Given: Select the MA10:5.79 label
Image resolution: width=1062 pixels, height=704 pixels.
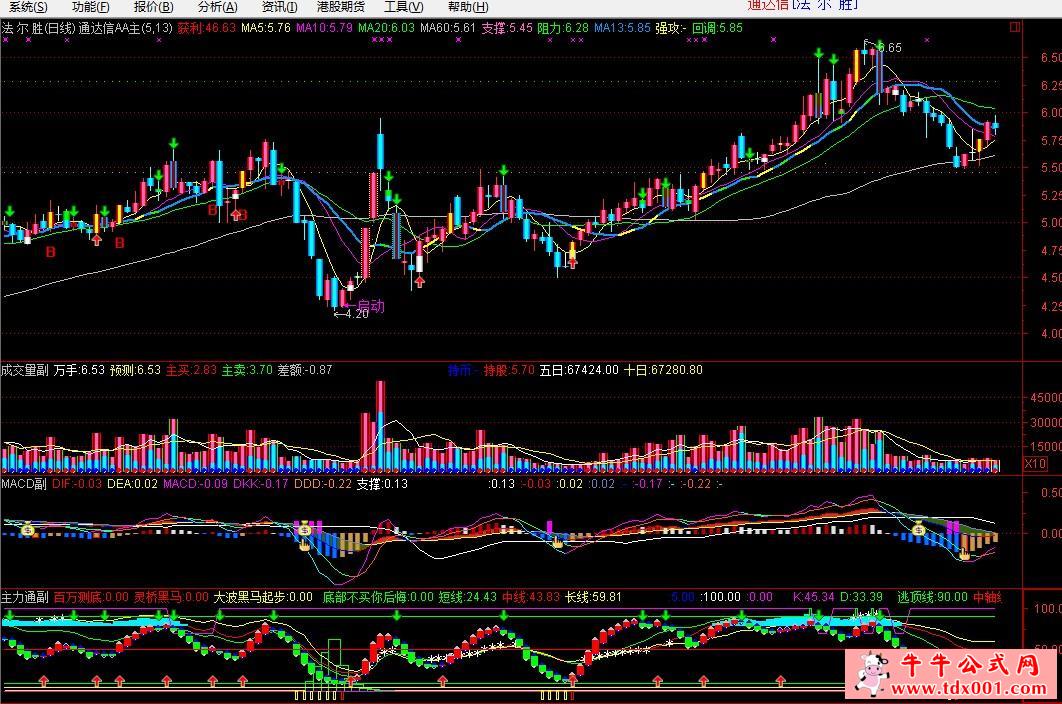Looking at the screenshot, I should pos(324,28).
